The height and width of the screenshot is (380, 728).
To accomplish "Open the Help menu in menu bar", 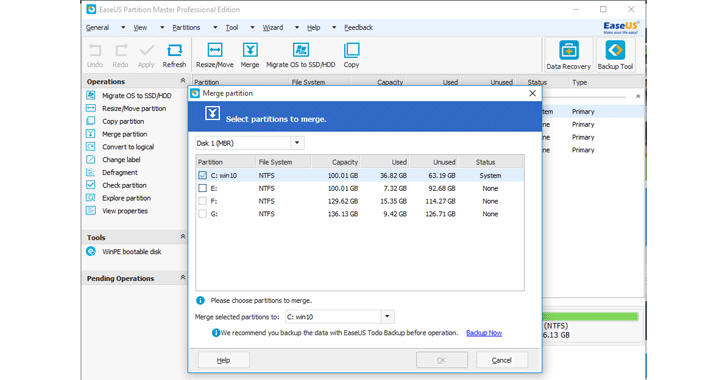I will click(313, 27).
